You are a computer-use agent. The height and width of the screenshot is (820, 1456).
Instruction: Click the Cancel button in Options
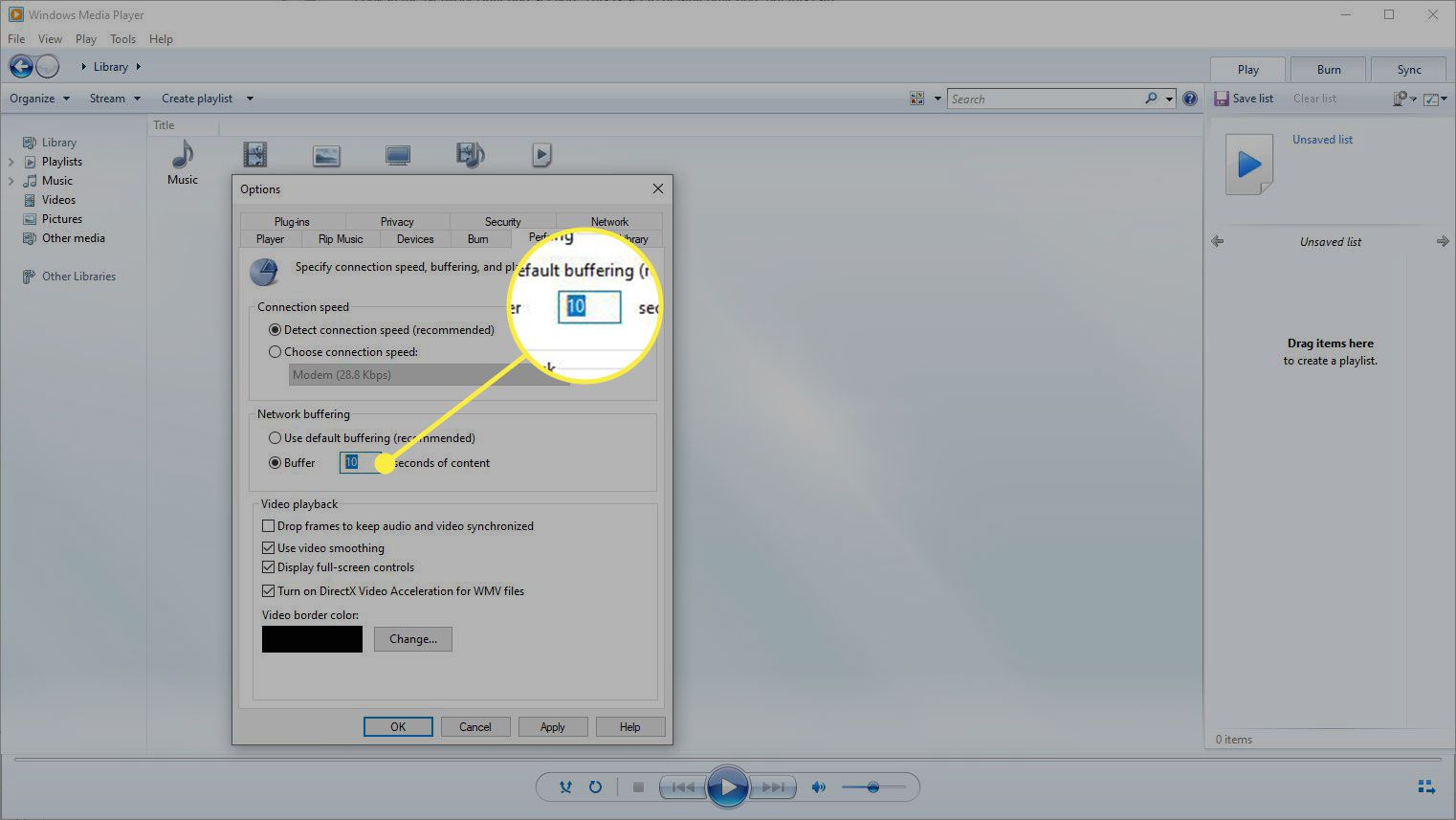[475, 726]
